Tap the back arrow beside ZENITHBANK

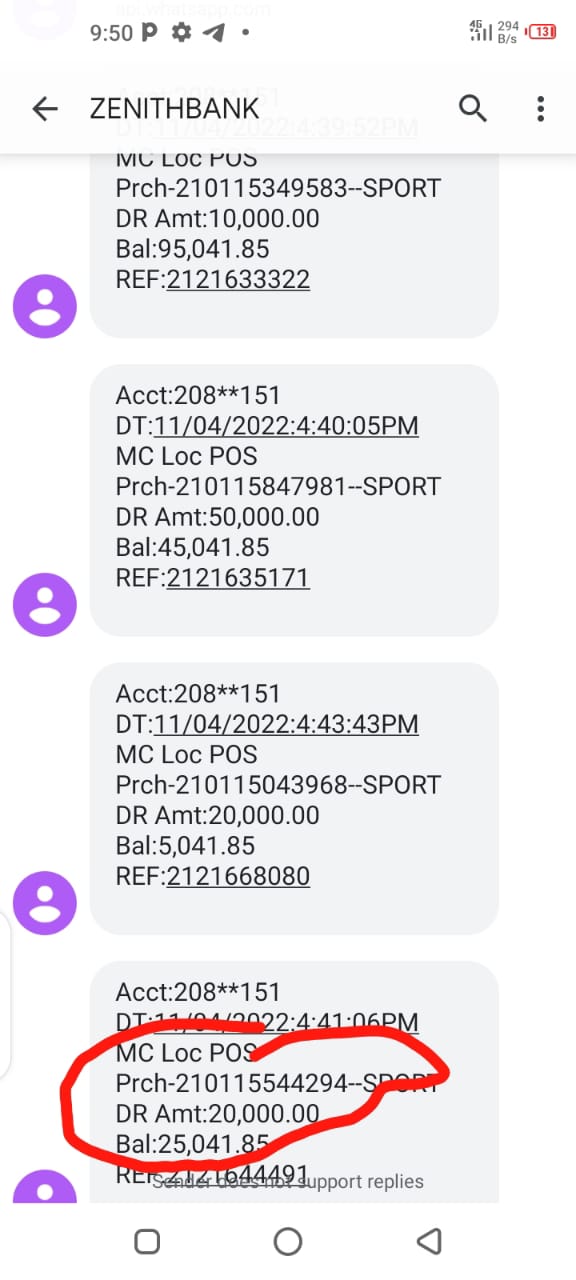tap(45, 108)
